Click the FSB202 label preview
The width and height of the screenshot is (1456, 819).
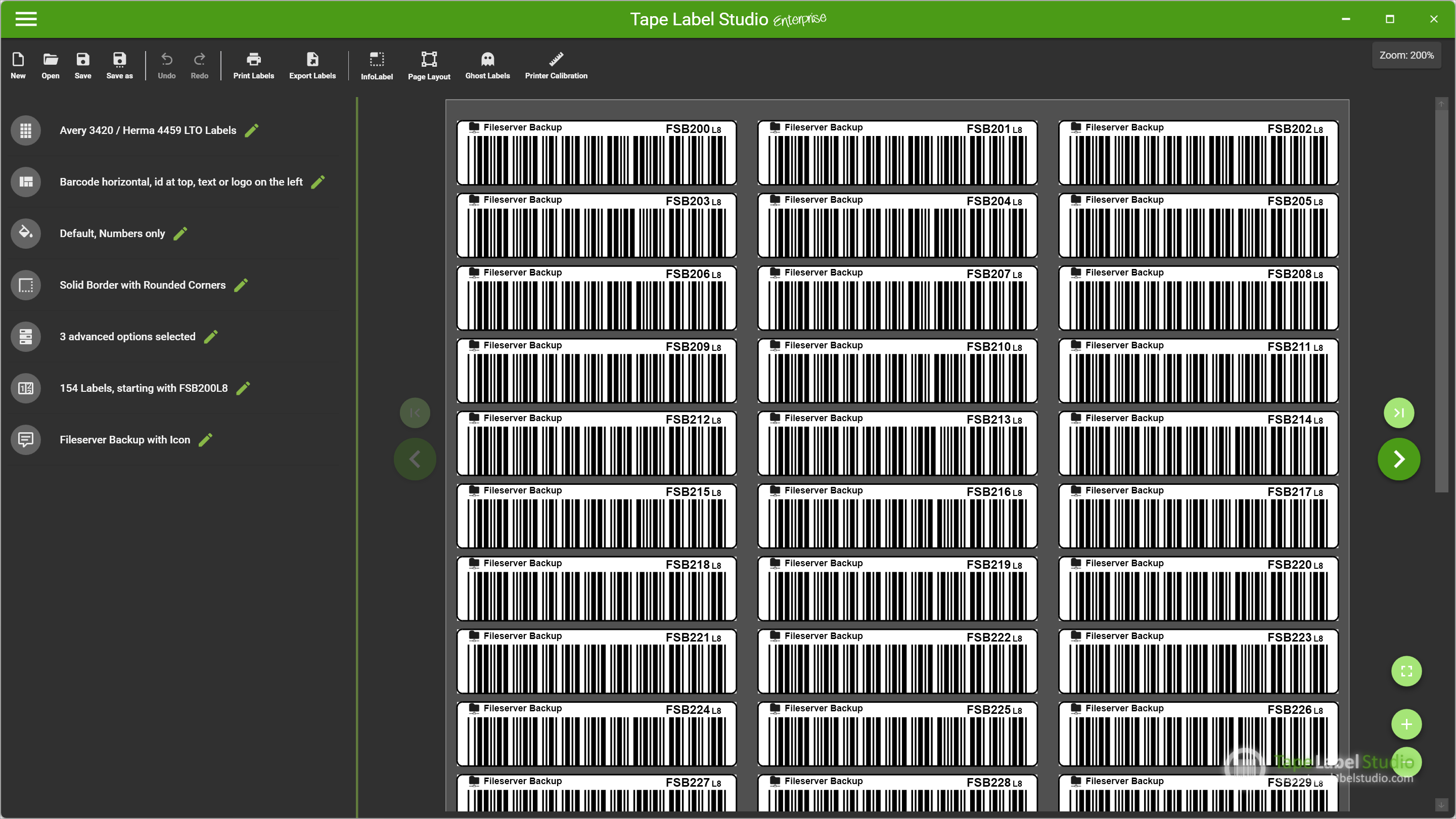point(1198,153)
